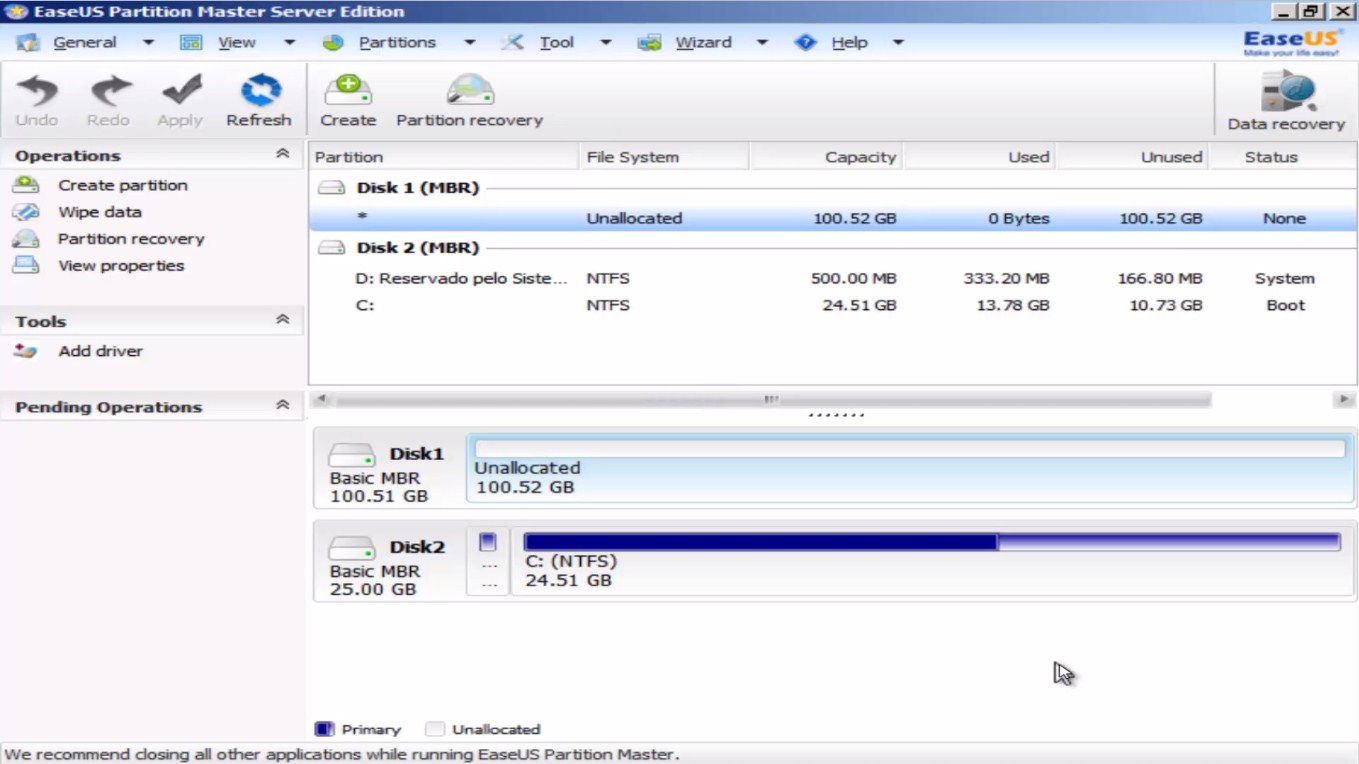The height and width of the screenshot is (764, 1359).
Task: Click the Create partition link in Operations
Action: tap(123, 185)
